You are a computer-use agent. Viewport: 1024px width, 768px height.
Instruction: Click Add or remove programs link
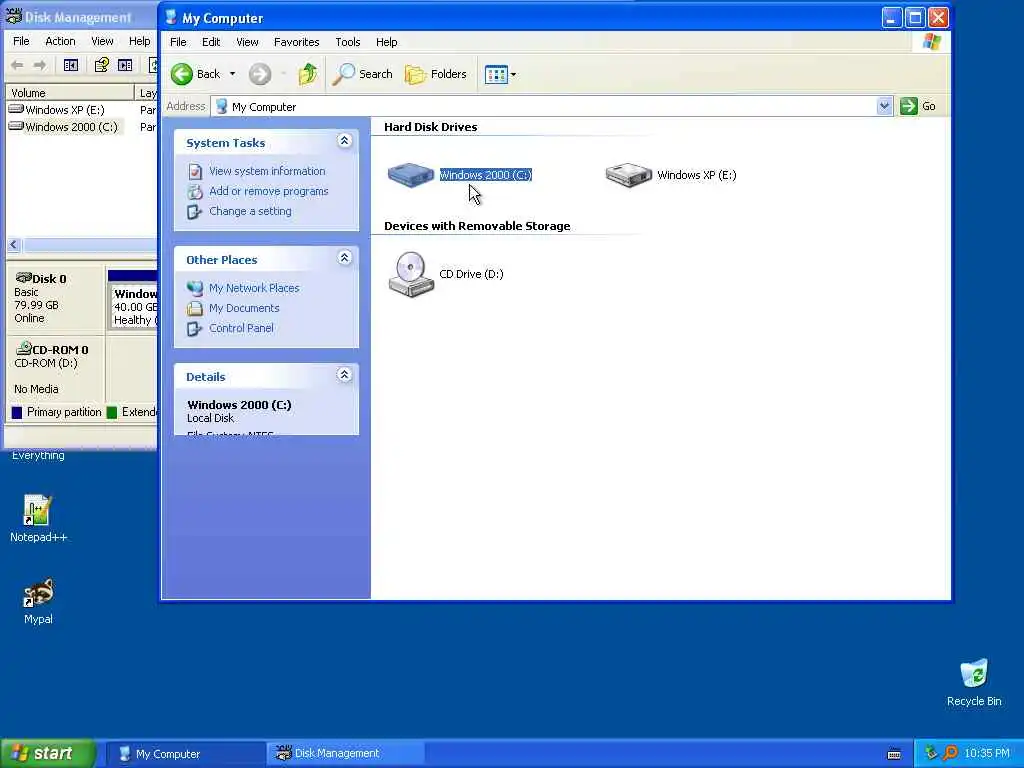click(268, 191)
